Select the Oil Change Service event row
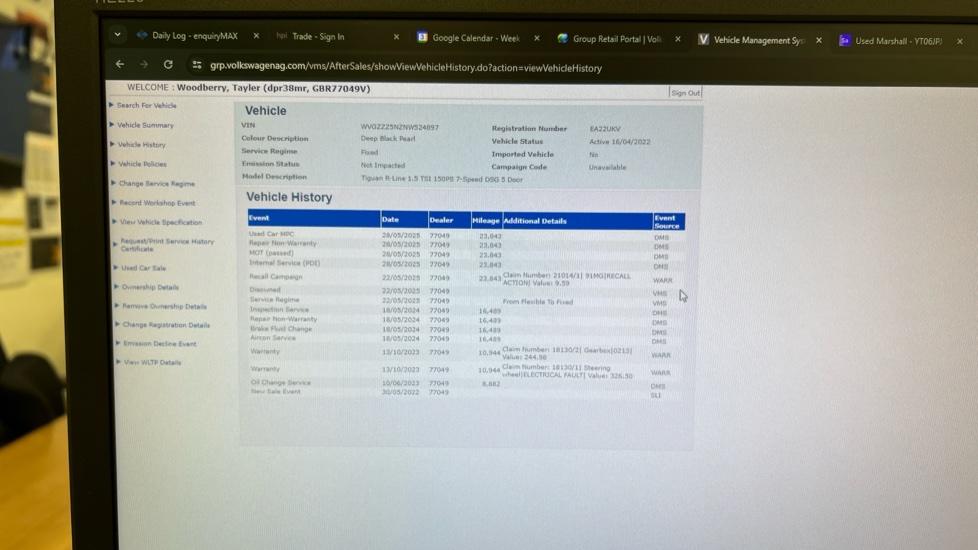 point(466,384)
